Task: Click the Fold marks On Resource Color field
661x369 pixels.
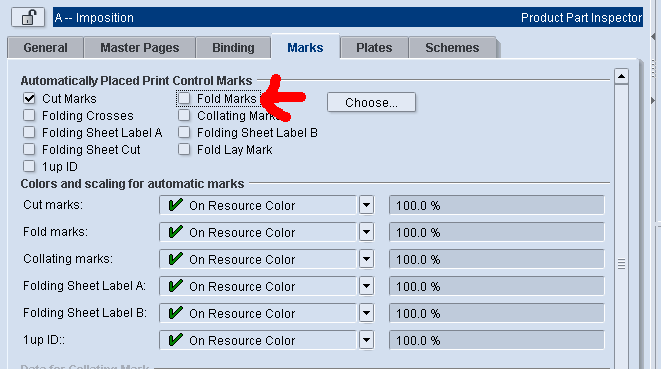Action: 258,232
